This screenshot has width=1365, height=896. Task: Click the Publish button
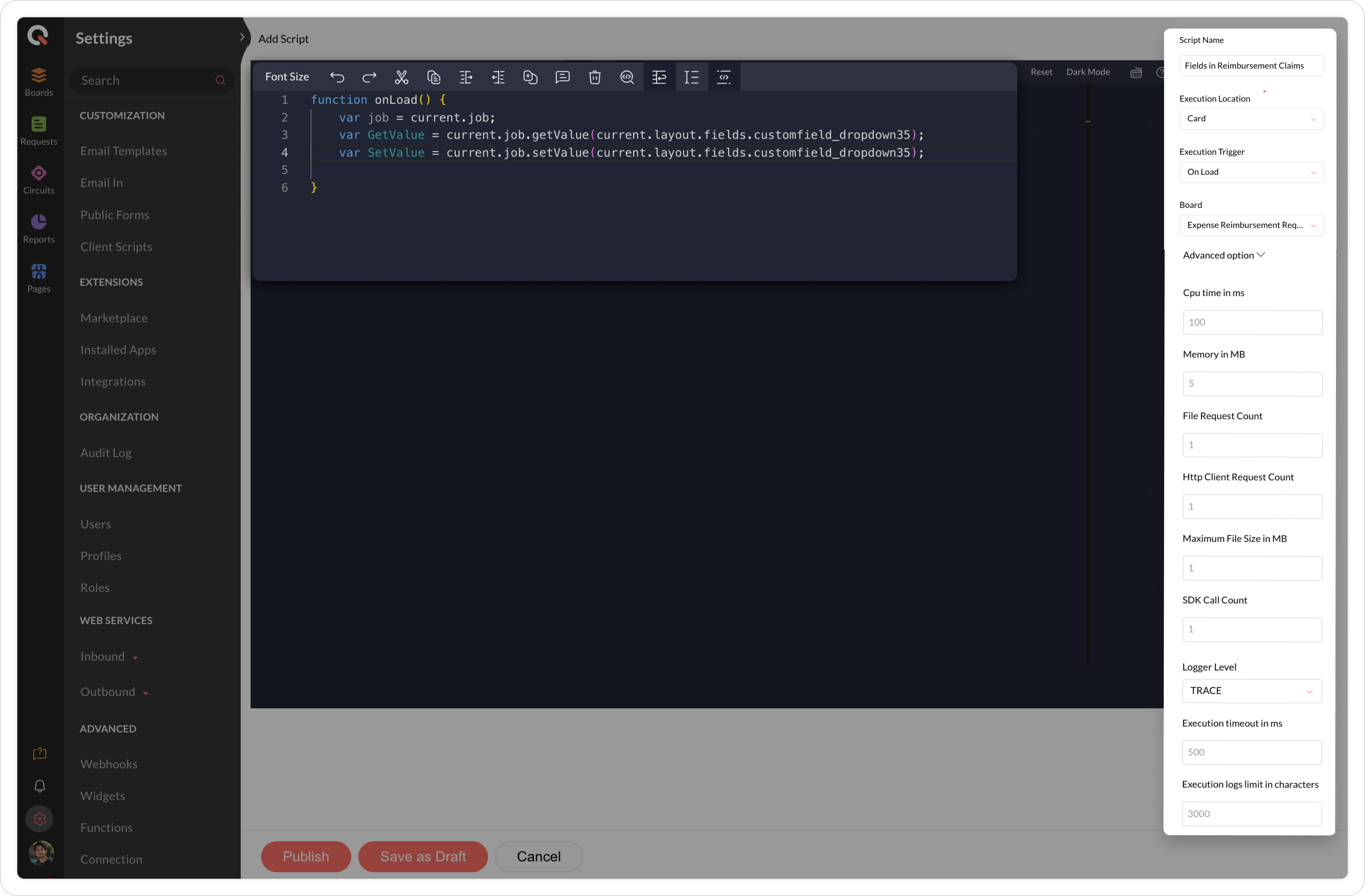click(x=306, y=857)
